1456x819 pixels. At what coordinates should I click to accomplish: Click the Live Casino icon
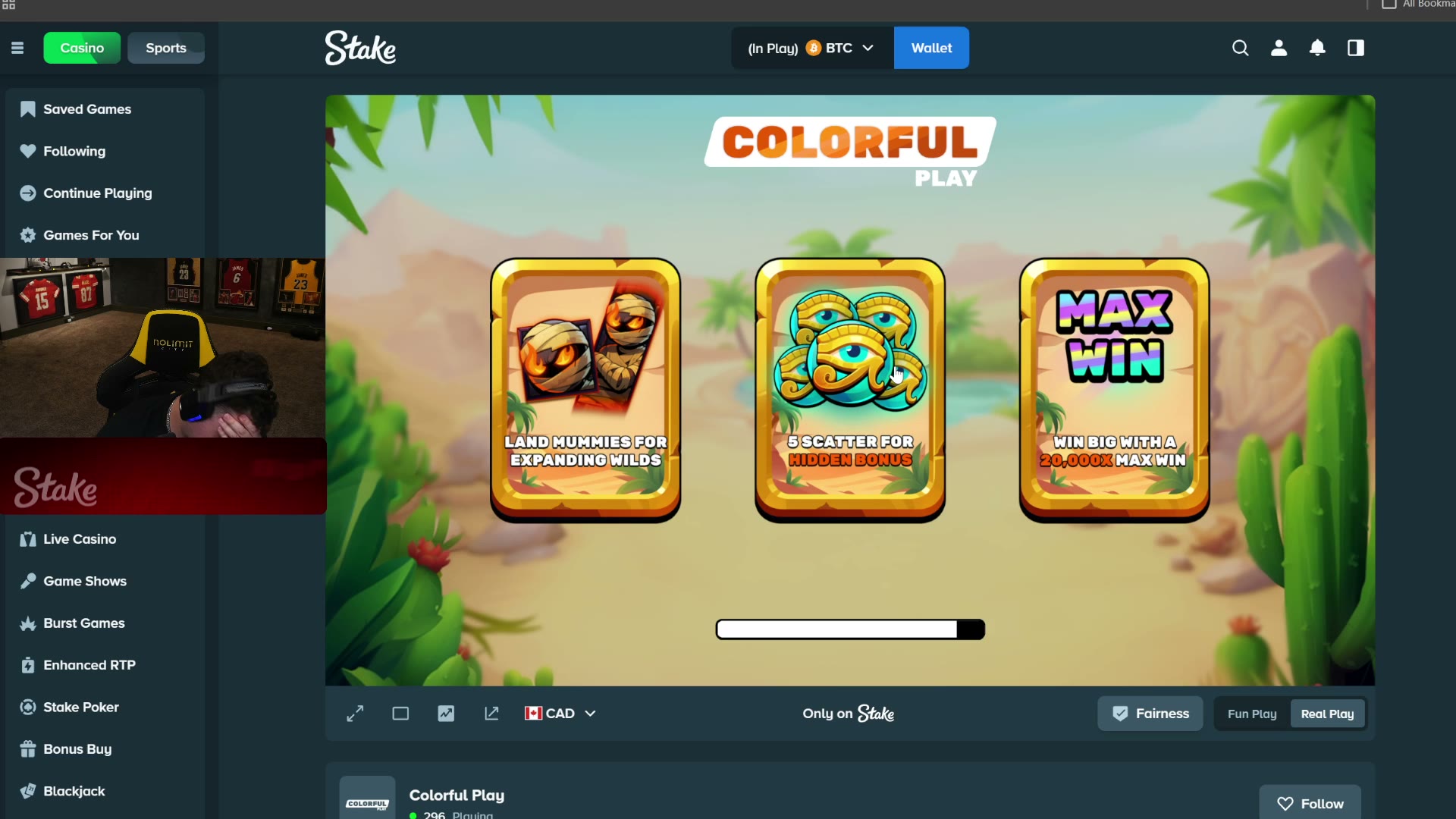pyautogui.click(x=28, y=539)
